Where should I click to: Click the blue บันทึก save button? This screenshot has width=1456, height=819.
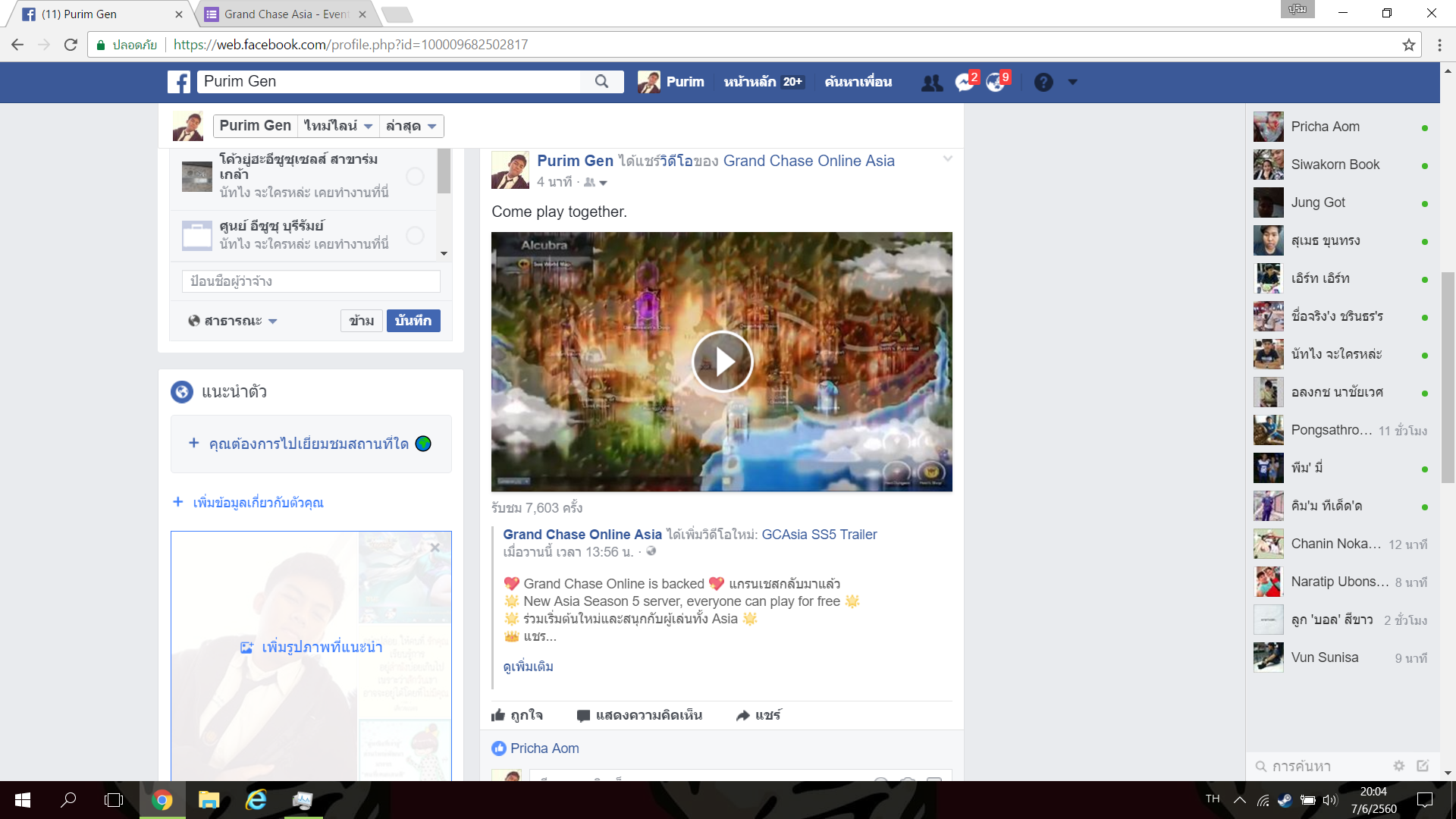click(413, 321)
